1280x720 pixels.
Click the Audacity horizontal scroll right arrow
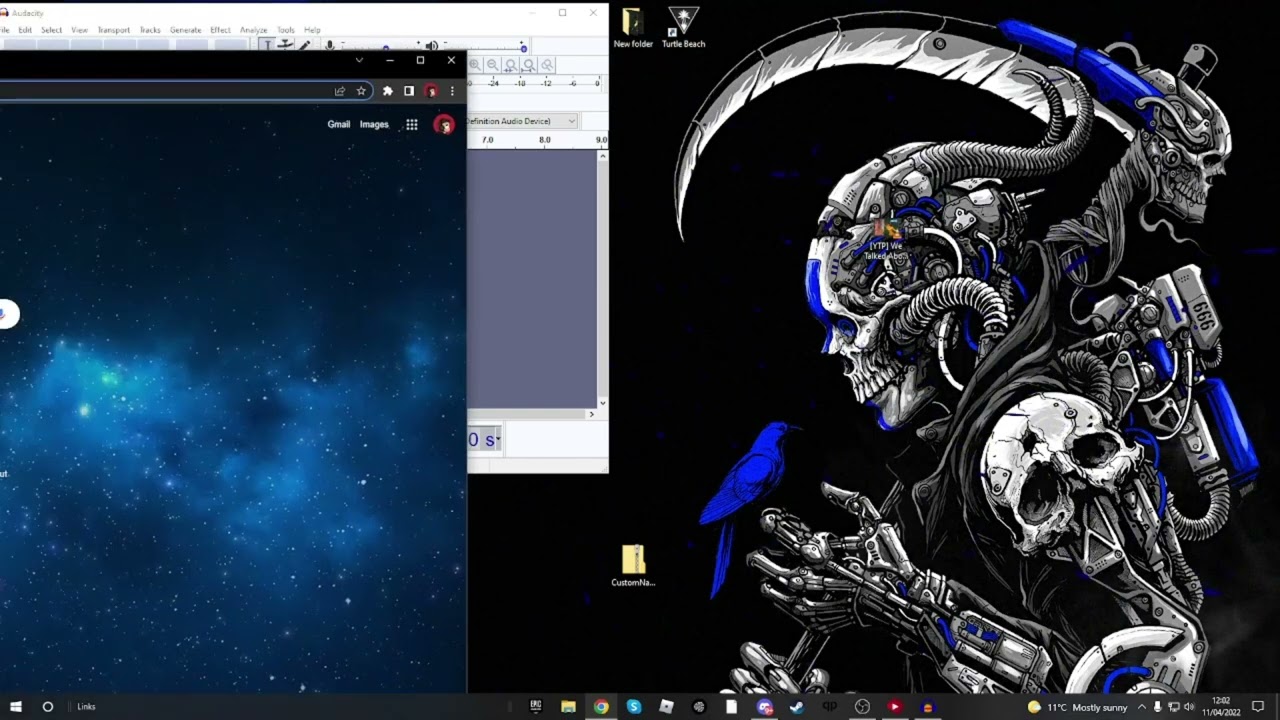coord(591,414)
